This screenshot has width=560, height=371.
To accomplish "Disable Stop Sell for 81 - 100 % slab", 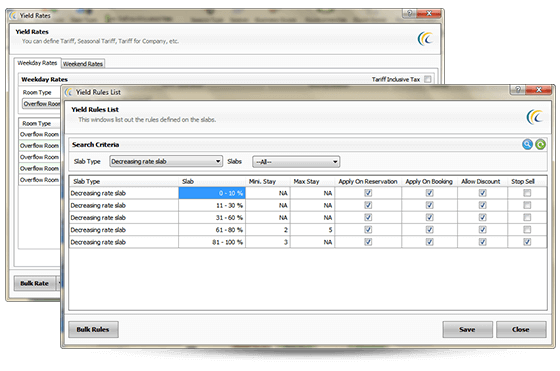I will [527, 242].
